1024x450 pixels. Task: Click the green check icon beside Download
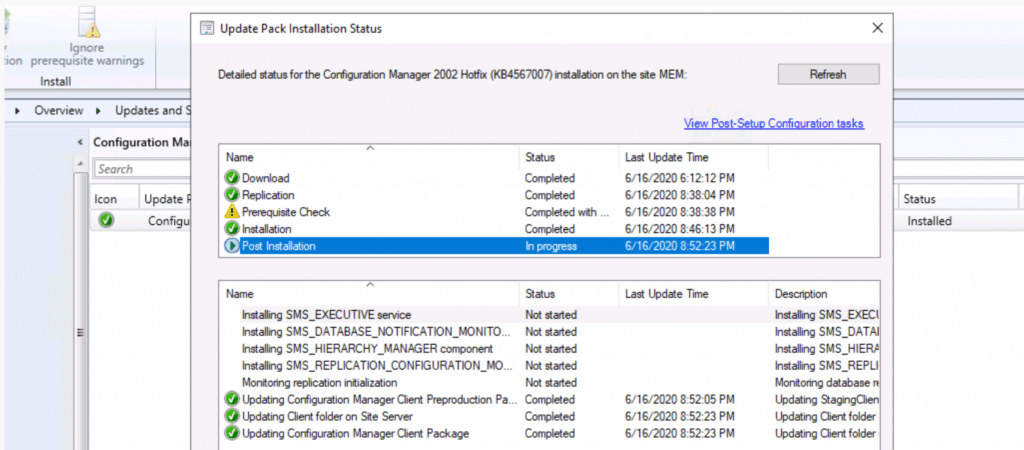coord(232,178)
